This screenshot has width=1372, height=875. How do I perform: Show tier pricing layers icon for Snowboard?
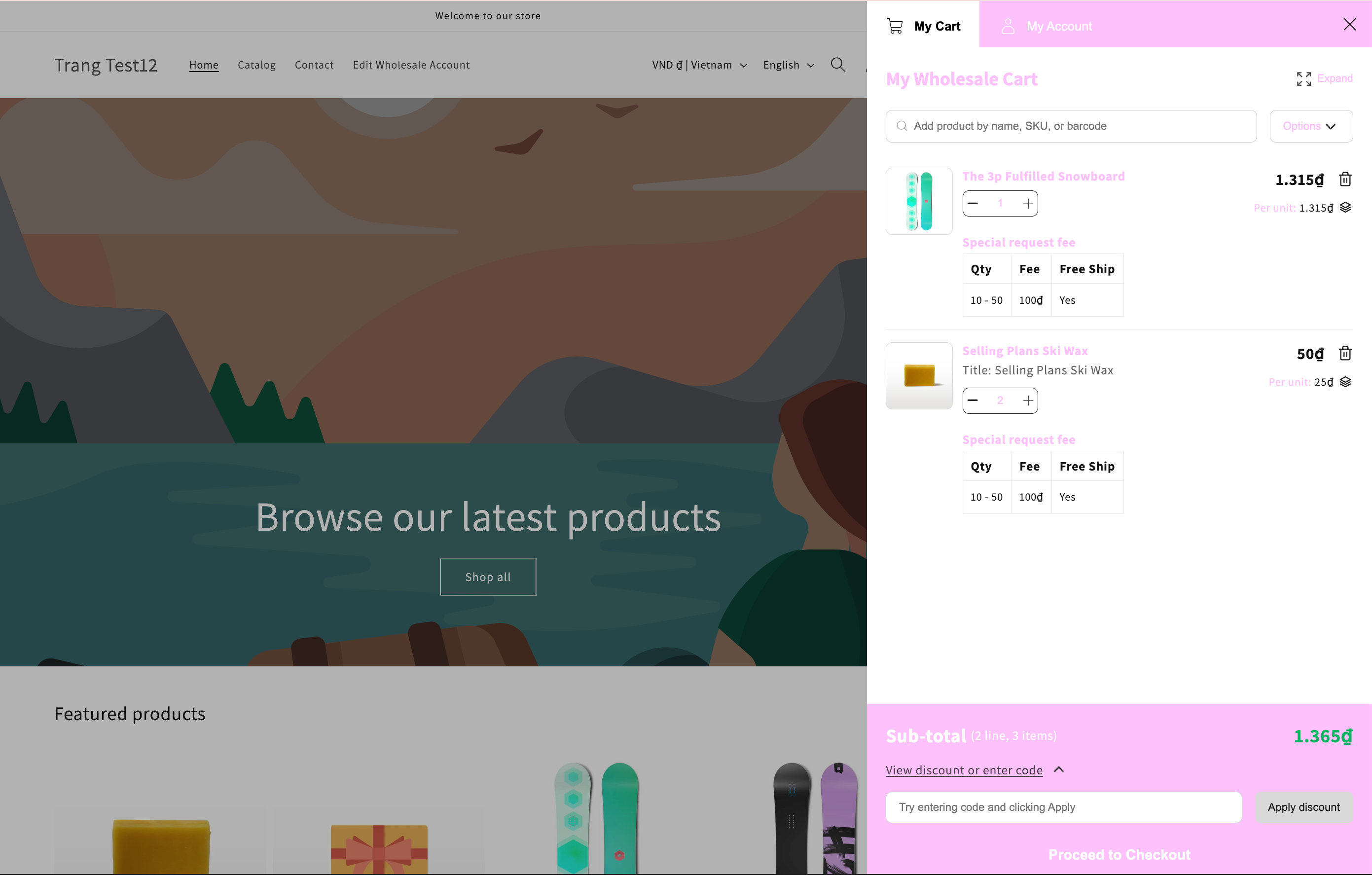click(1345, 207)
